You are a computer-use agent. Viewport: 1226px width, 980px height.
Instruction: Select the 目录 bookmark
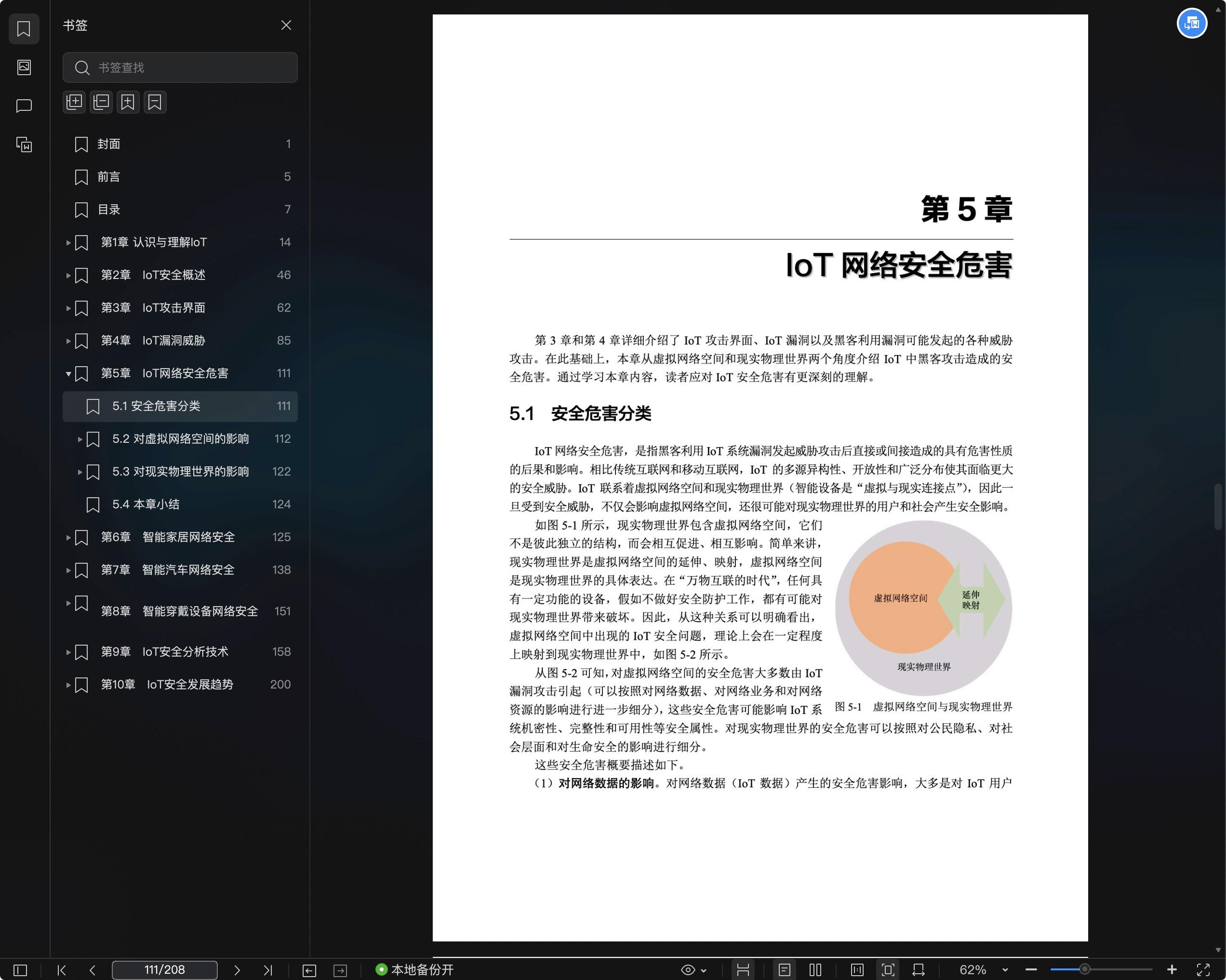(180, 210)
